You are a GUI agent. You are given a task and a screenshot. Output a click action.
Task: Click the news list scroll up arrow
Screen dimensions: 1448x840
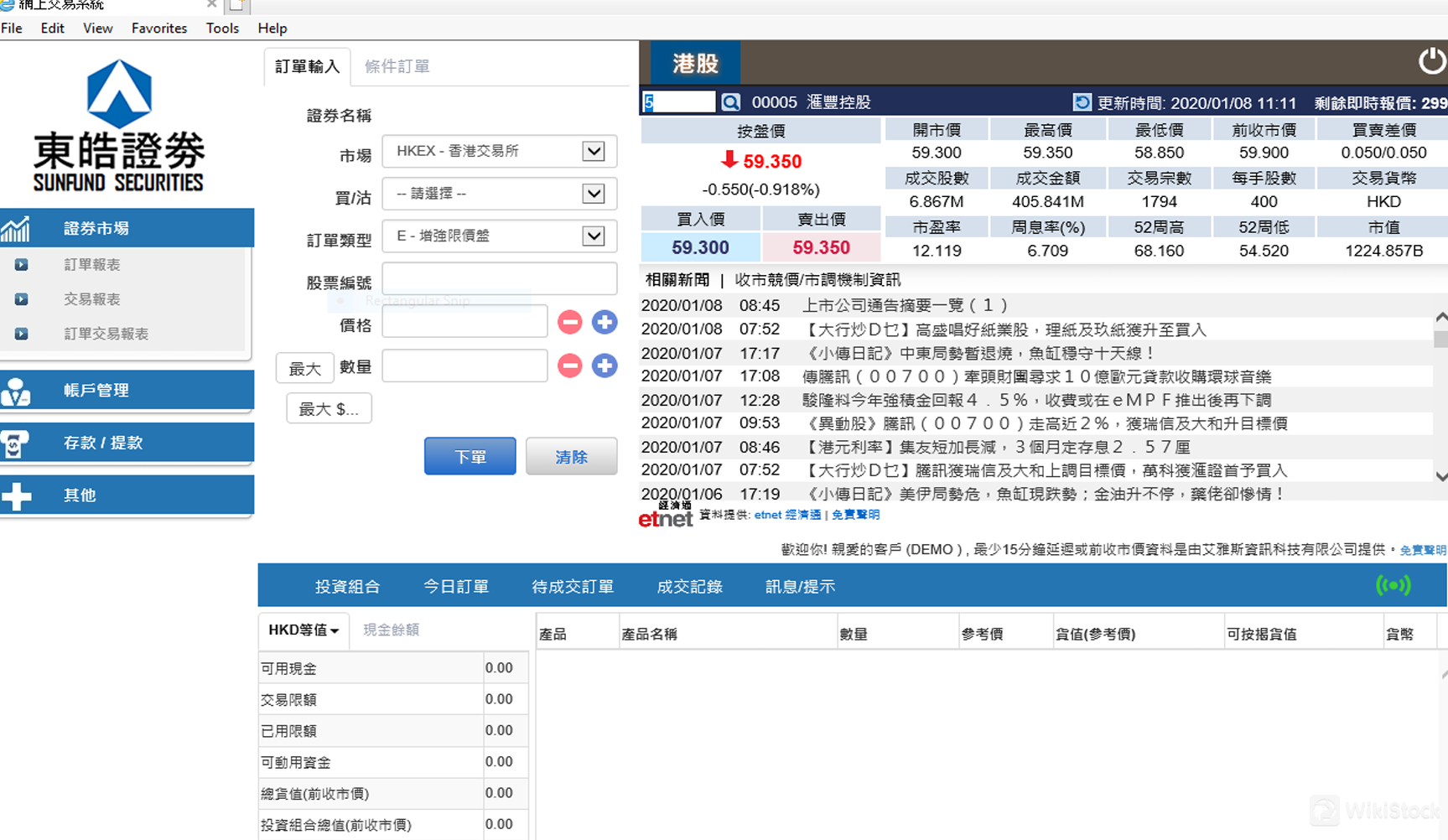1441,317
